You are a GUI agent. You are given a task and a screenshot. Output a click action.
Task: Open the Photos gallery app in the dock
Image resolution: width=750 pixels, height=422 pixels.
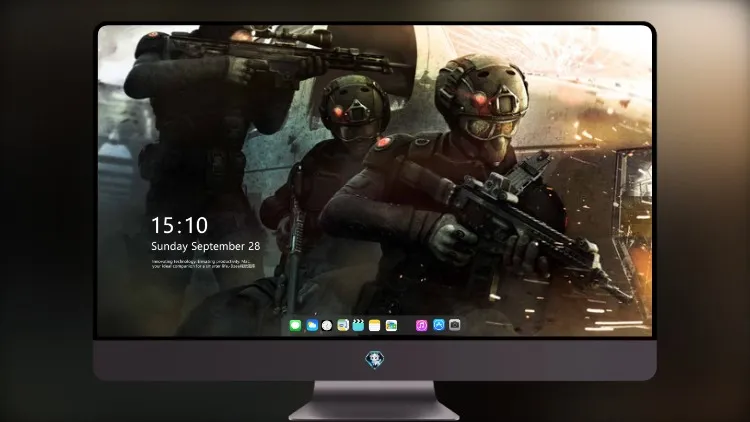391,325
